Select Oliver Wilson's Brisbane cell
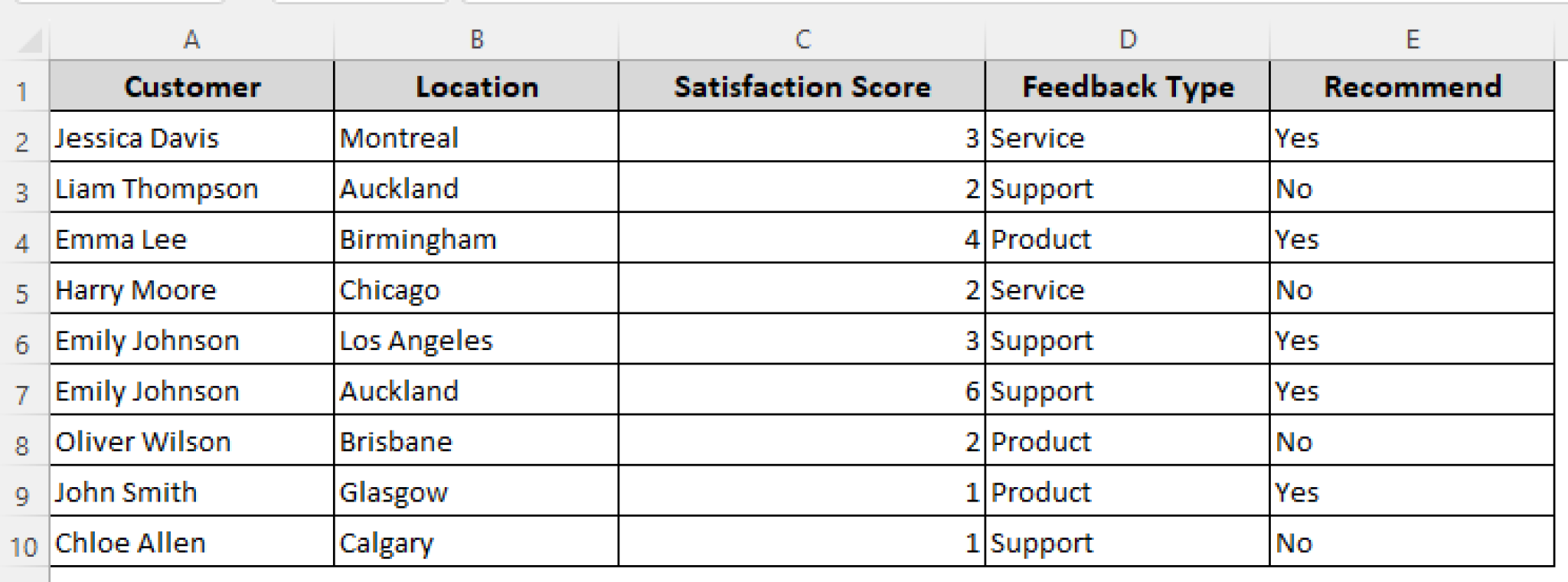The height and width of the screenshot is (582, 1568). tap(477, 441)
